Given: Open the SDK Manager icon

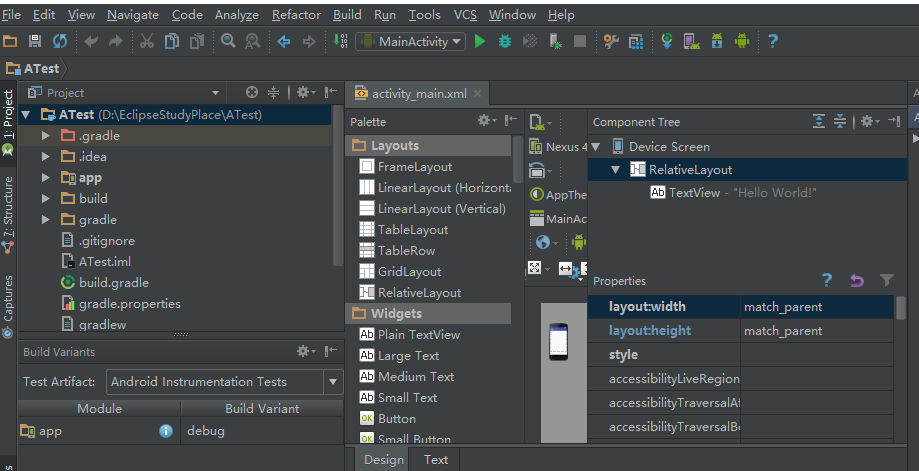Looking at the screenshot, I should click(717, 41).
